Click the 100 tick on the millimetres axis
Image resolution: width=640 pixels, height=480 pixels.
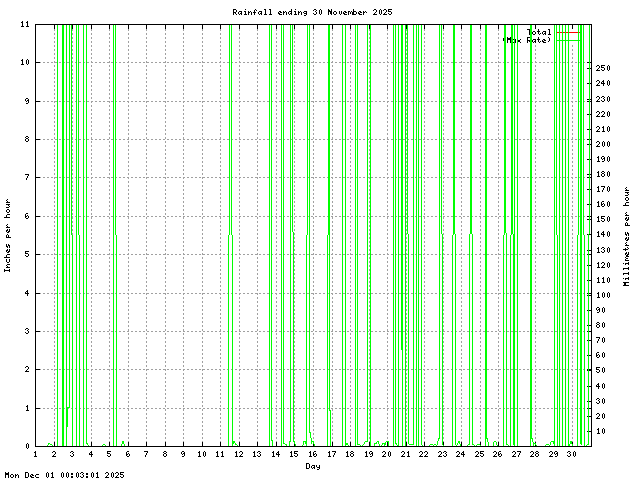tap(603, 295)
